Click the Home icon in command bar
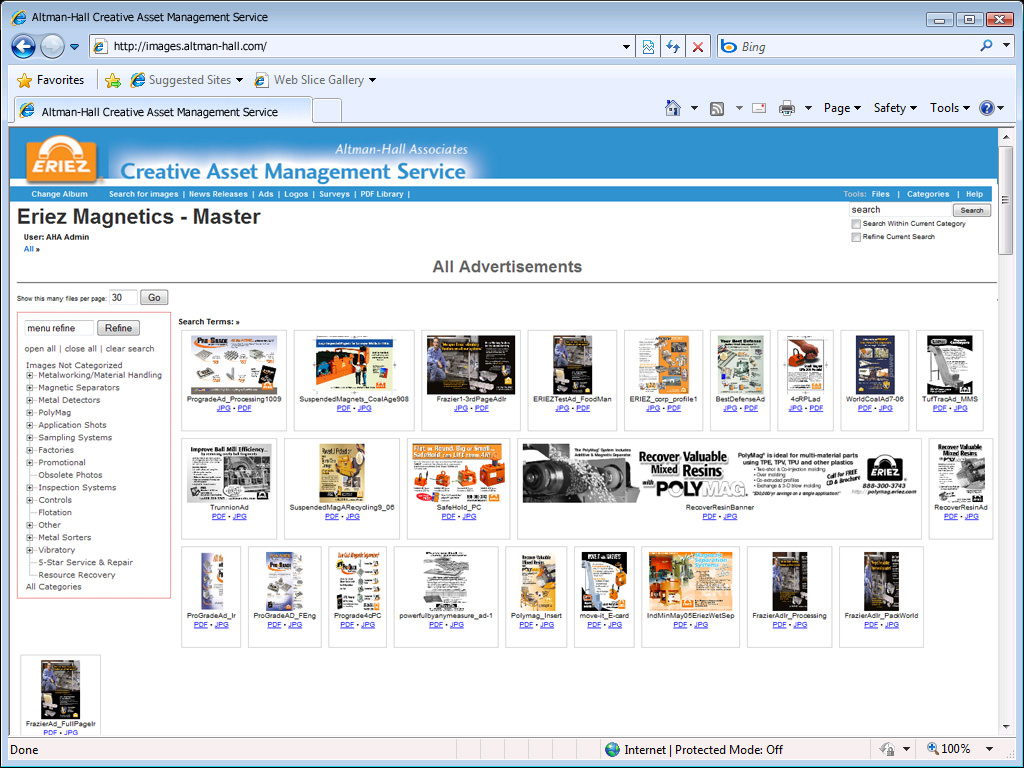 pos(673,108)
